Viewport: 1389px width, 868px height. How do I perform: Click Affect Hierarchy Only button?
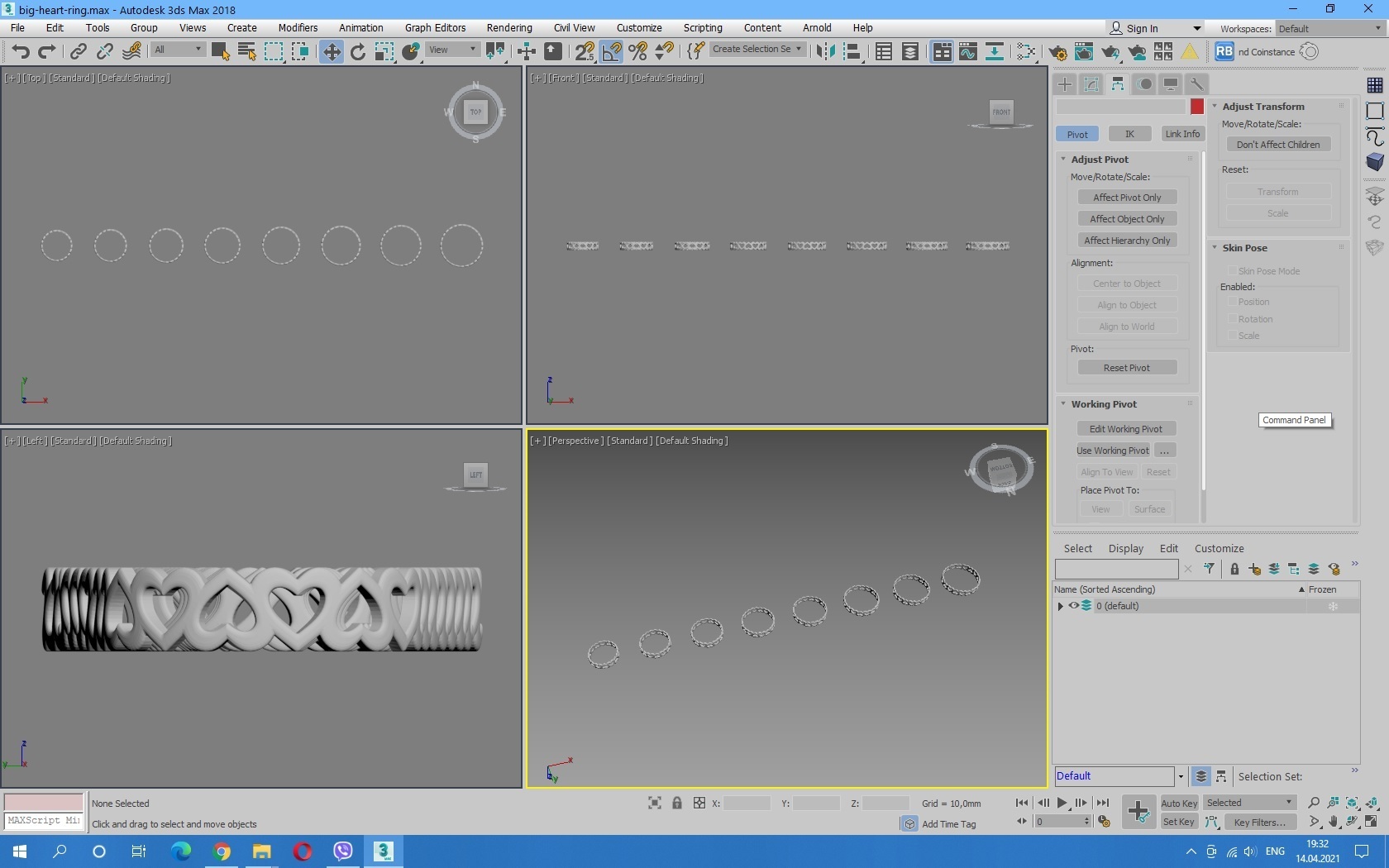point(1127,241)
